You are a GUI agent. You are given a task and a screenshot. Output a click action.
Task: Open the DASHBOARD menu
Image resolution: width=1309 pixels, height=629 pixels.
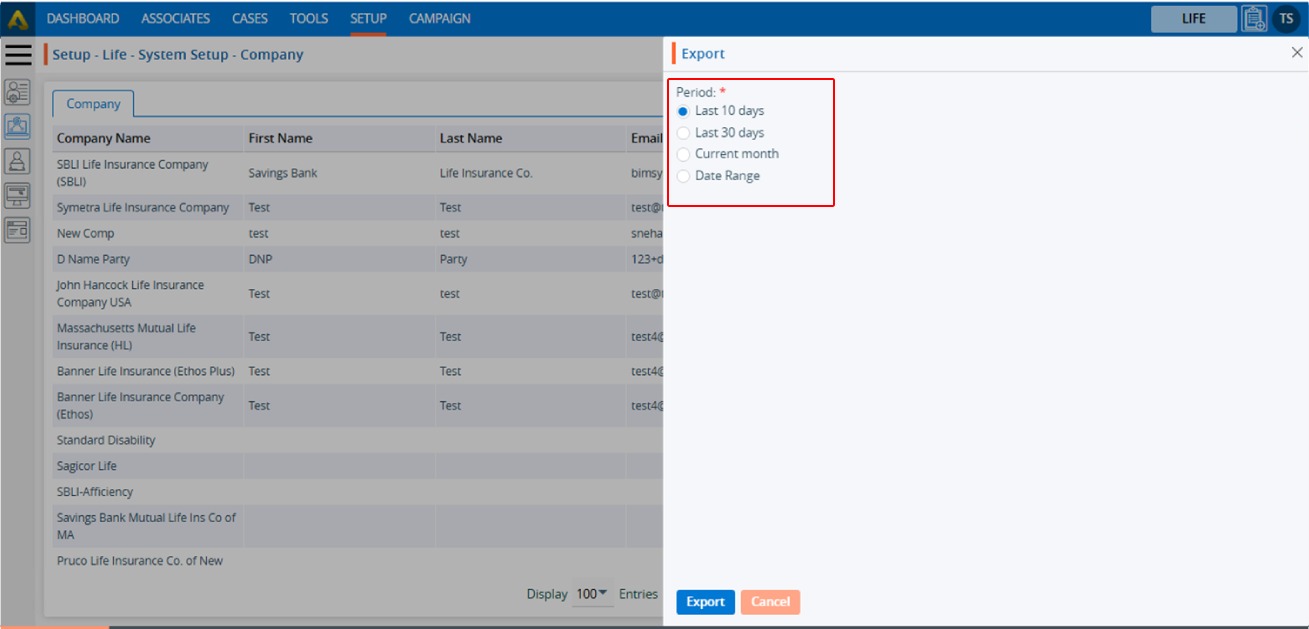tap(83, 19)
